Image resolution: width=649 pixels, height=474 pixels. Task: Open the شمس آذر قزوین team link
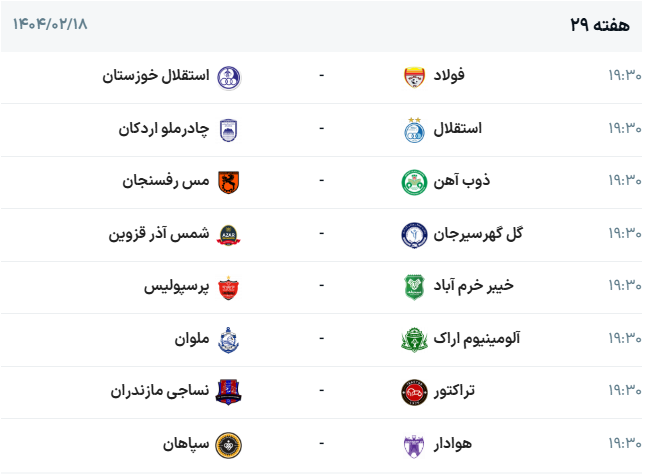159,234
